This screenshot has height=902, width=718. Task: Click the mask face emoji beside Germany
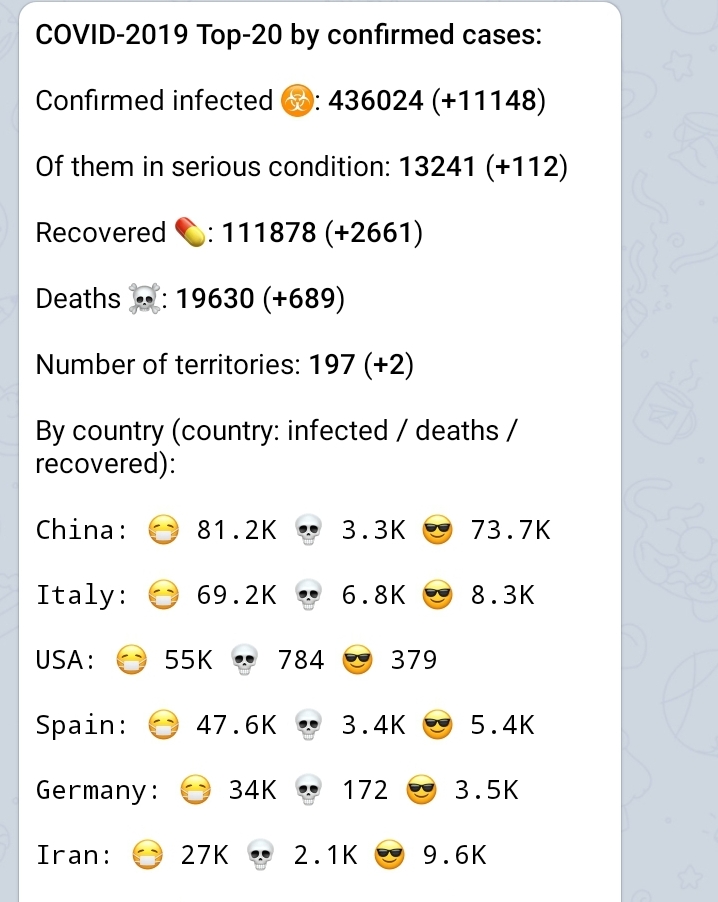[195, 791]
